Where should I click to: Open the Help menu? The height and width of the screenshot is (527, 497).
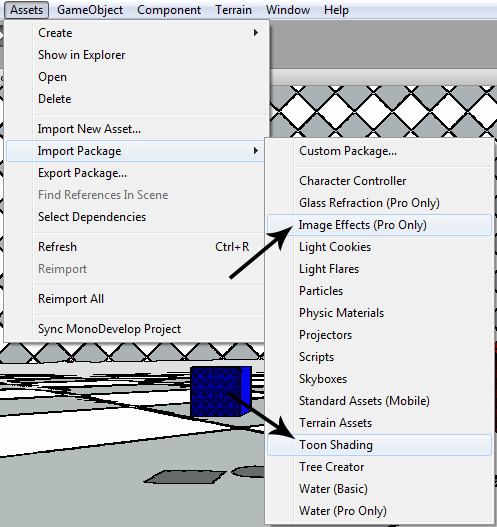point(336,10)
